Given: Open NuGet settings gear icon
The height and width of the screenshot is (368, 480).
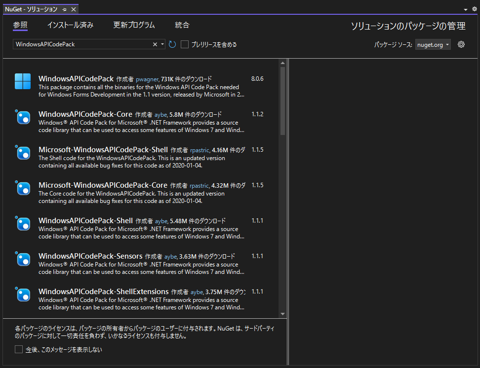Looking at the screenshot, I should point(461,44).
